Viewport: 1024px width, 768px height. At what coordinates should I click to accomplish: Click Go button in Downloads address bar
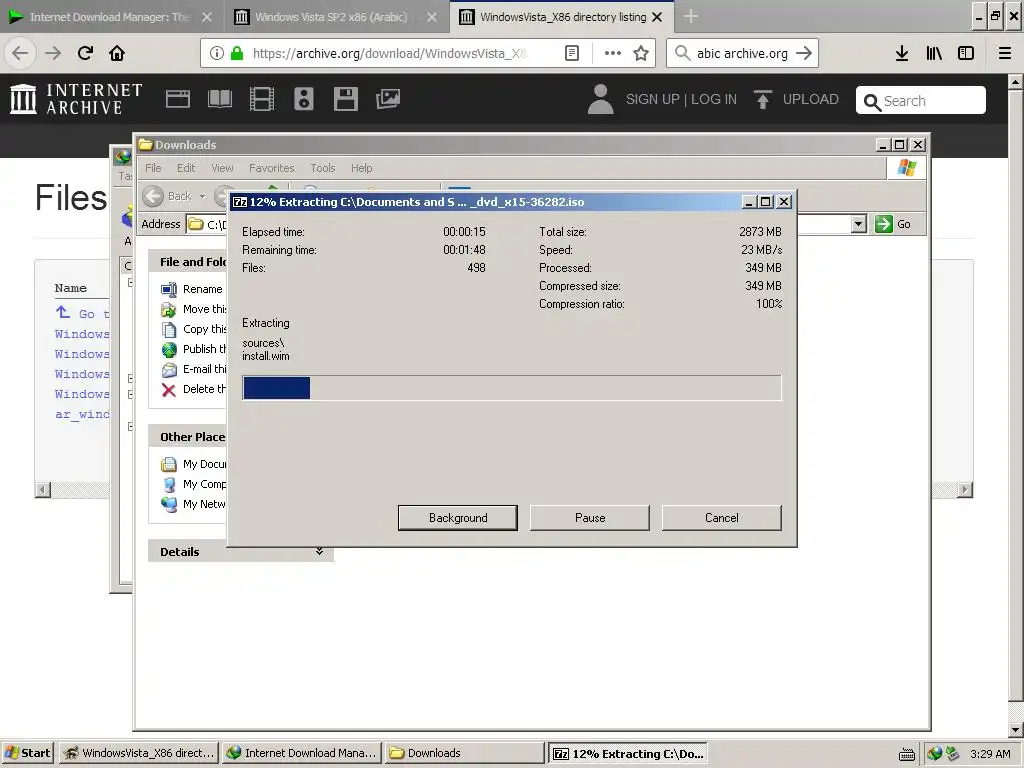pyautogui.click(x=894, y=224)
